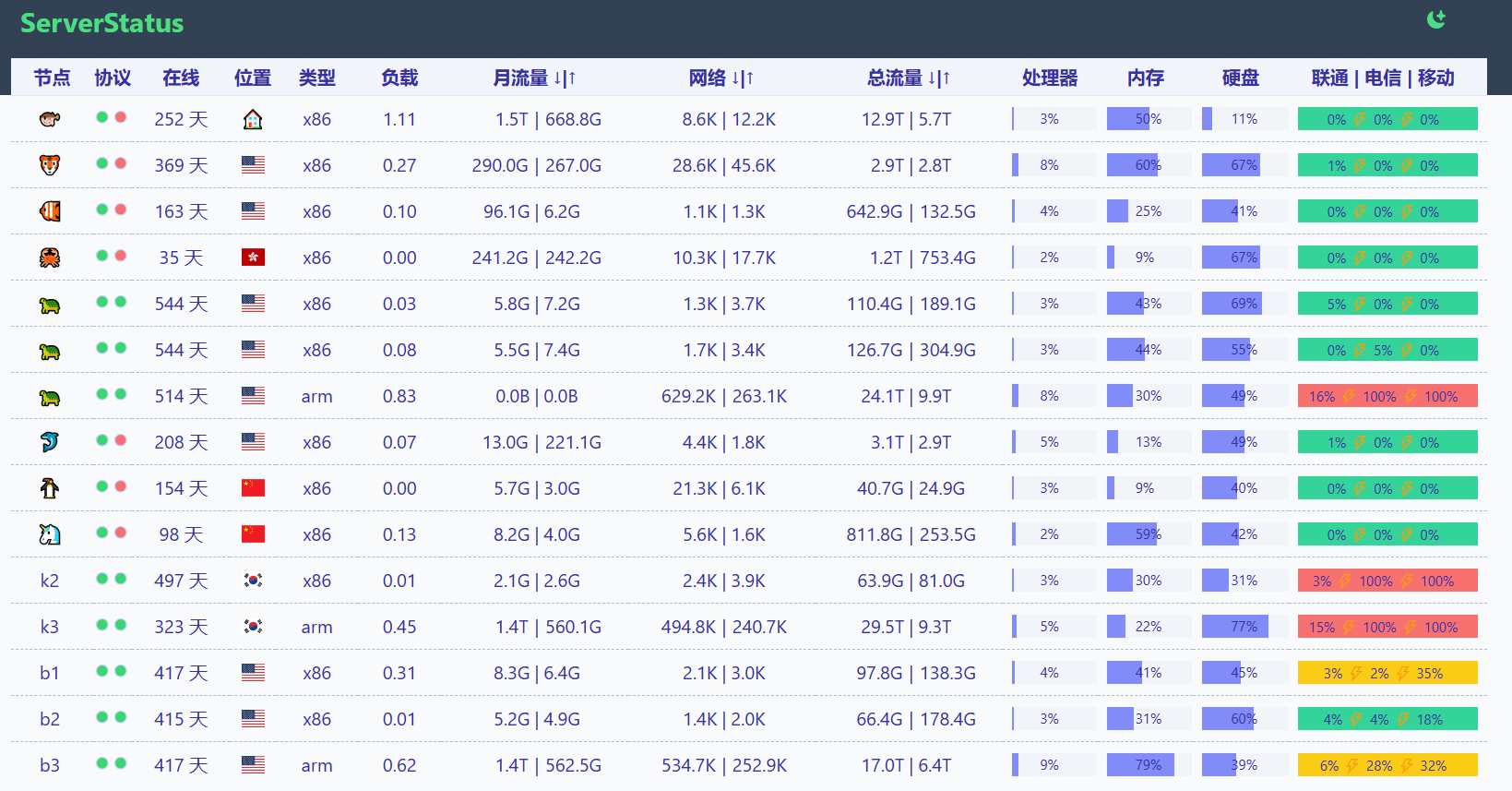Expand the k2 server row
The image size is (1512, 791).
50,581
